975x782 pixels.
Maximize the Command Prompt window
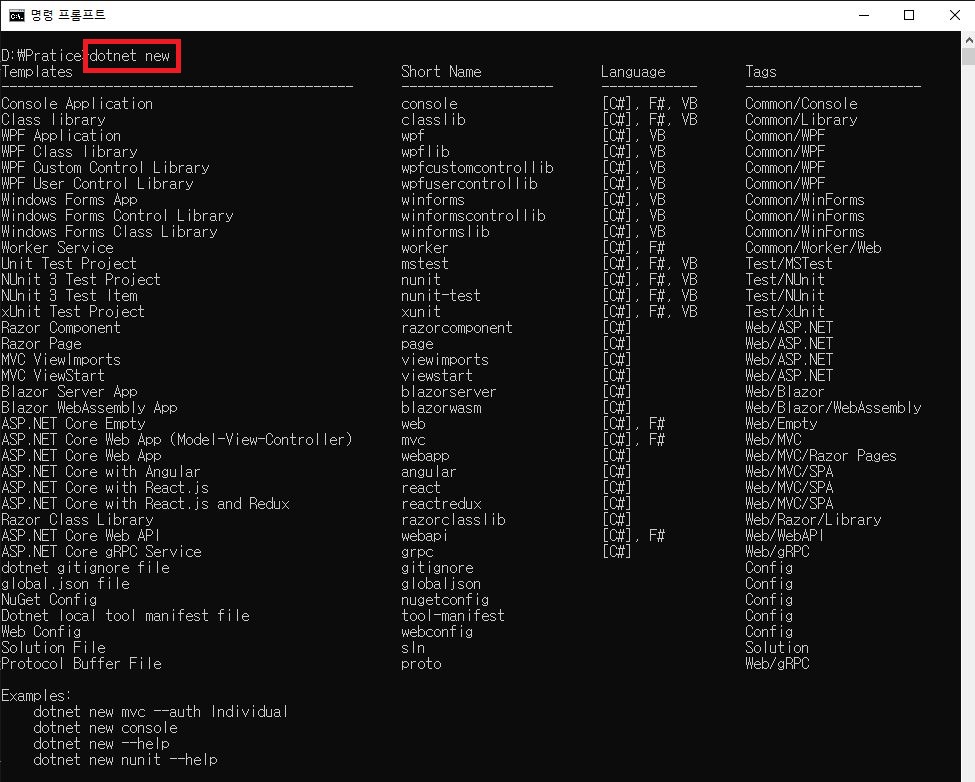[x=908, y=15]
